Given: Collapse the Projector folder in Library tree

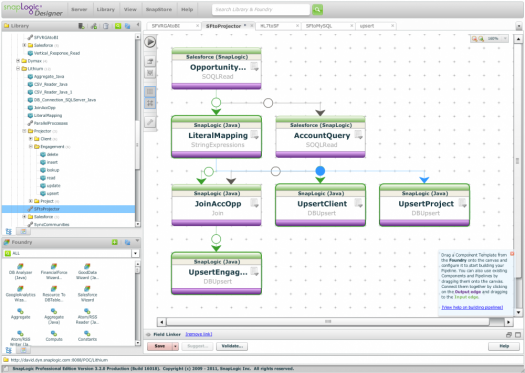Looking at the screenshot, I should pyautogui.click(x=24, y=131).
